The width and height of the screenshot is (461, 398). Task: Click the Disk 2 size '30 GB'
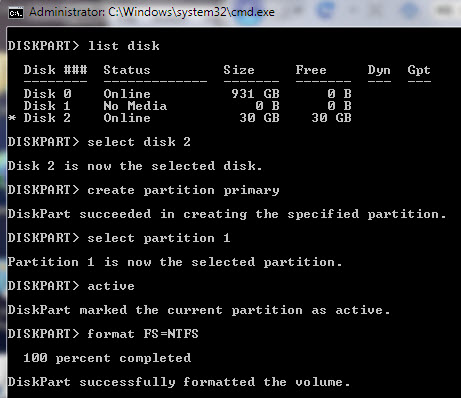pos(259,118)
